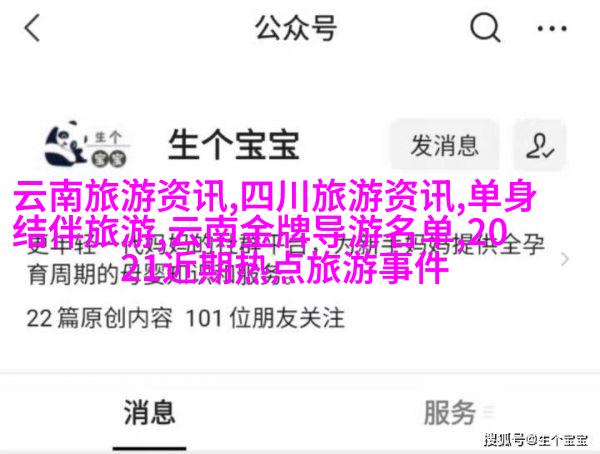The image size is (600, 454).
Task: Click the 搜狐号@生个宝宝 watermark
Action: click(x=536, y=440)
